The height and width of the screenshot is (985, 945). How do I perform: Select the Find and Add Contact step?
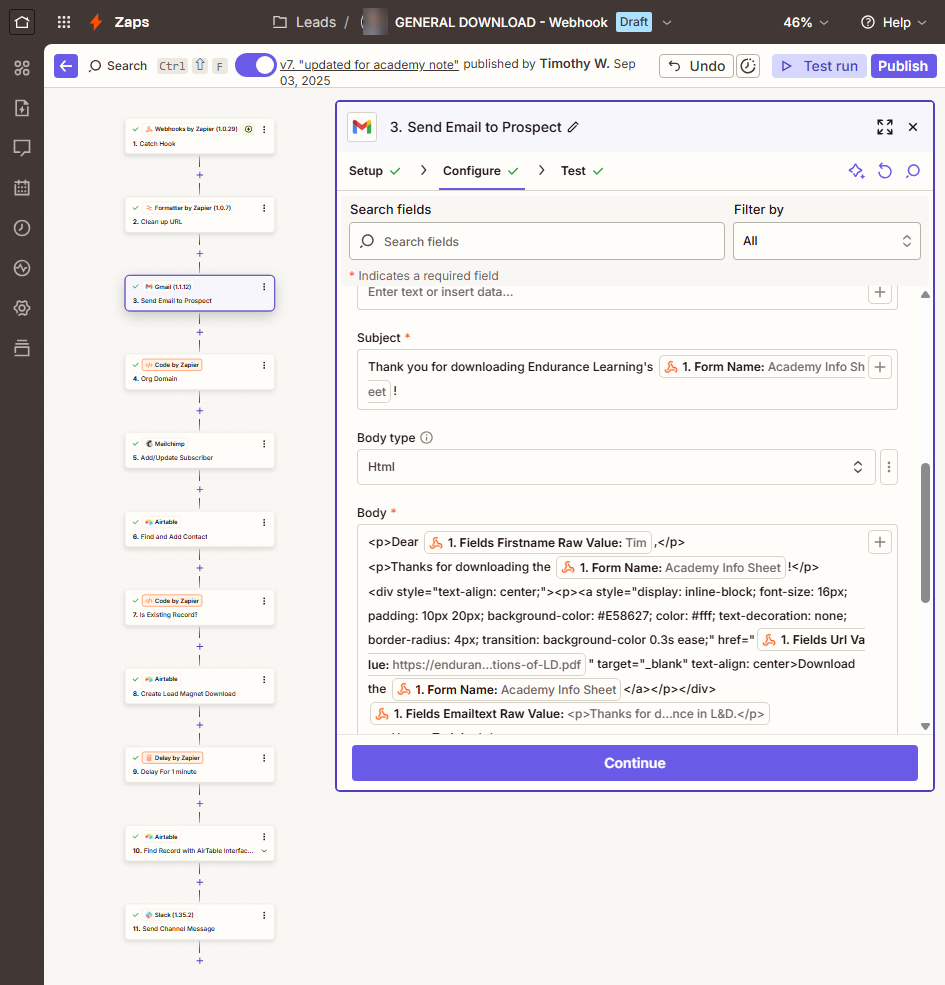(200, 529)
